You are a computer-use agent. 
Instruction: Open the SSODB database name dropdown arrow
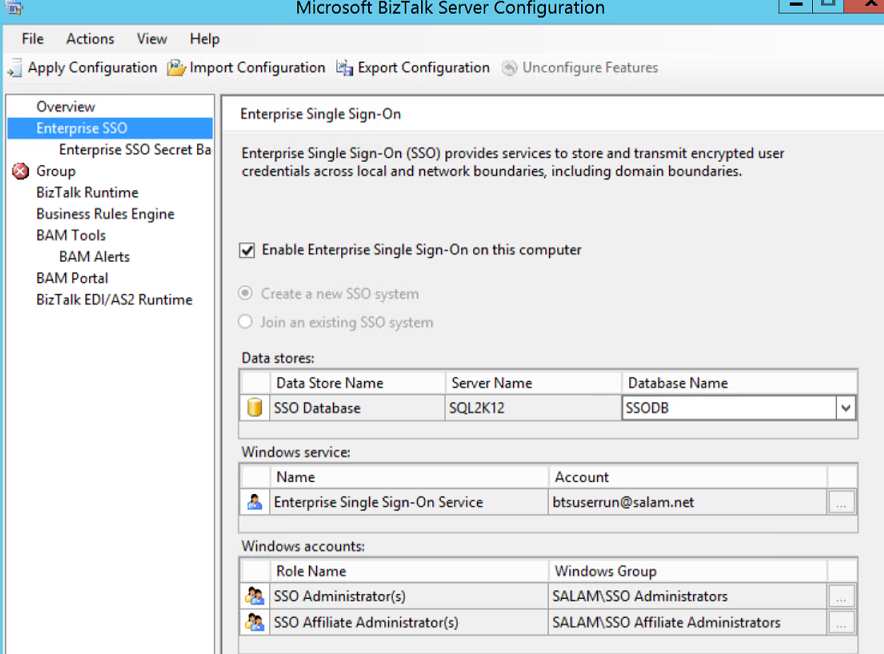[845, 408]
